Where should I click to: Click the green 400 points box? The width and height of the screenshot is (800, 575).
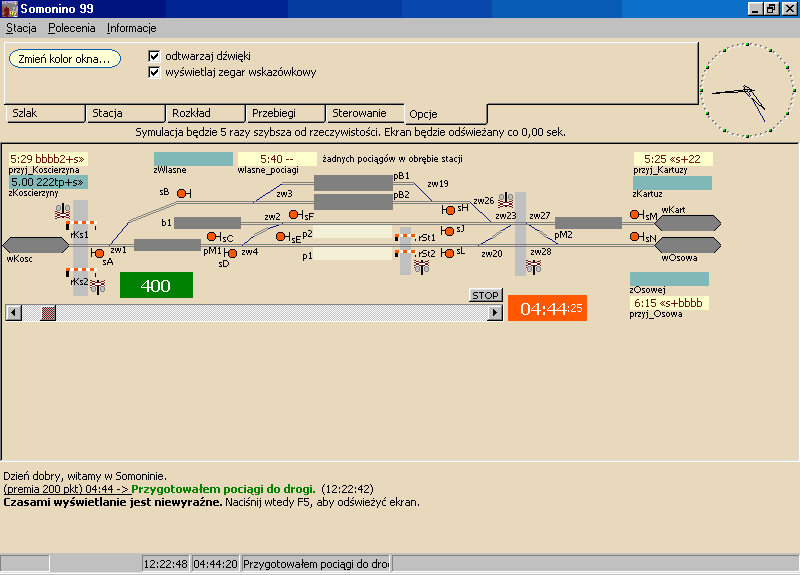pos(156,285)
